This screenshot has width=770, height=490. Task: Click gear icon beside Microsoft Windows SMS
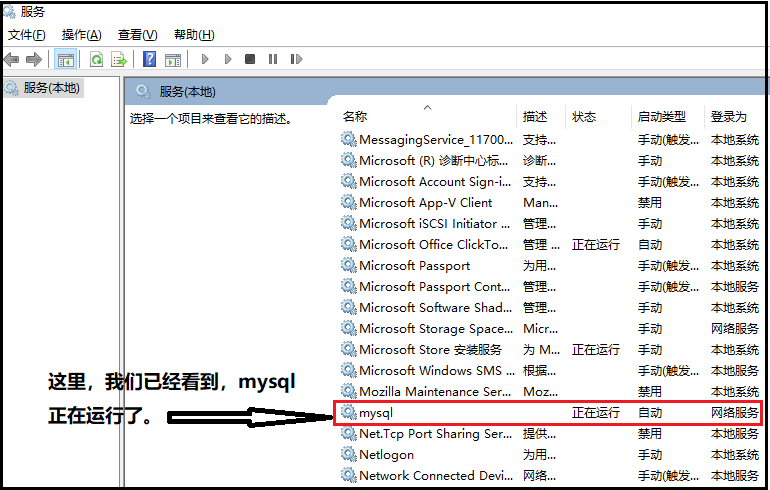349,370
